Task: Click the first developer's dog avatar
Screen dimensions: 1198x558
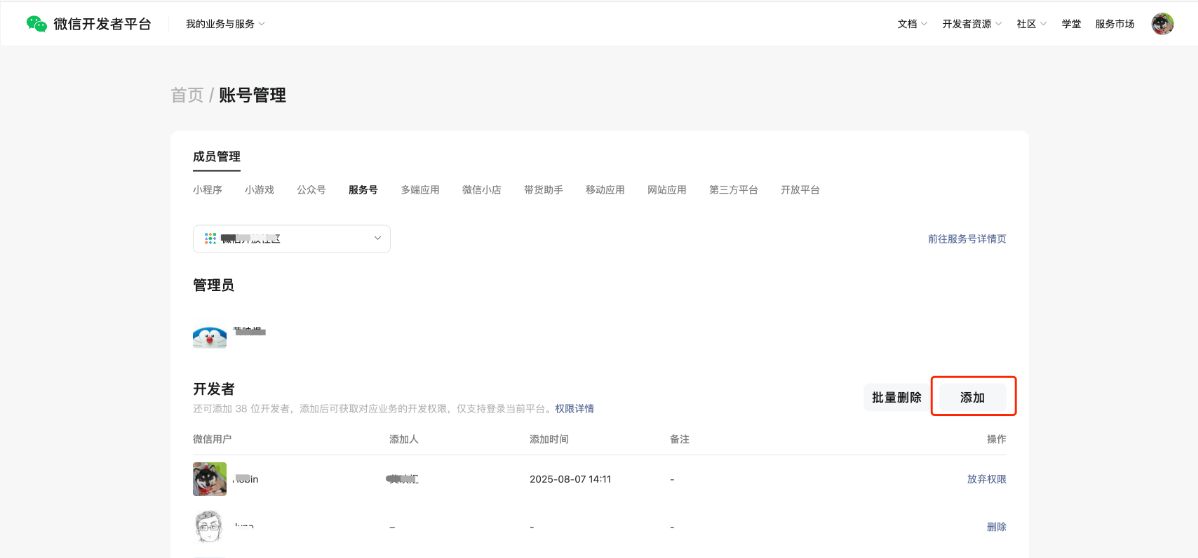Action: tap(210, 479)
